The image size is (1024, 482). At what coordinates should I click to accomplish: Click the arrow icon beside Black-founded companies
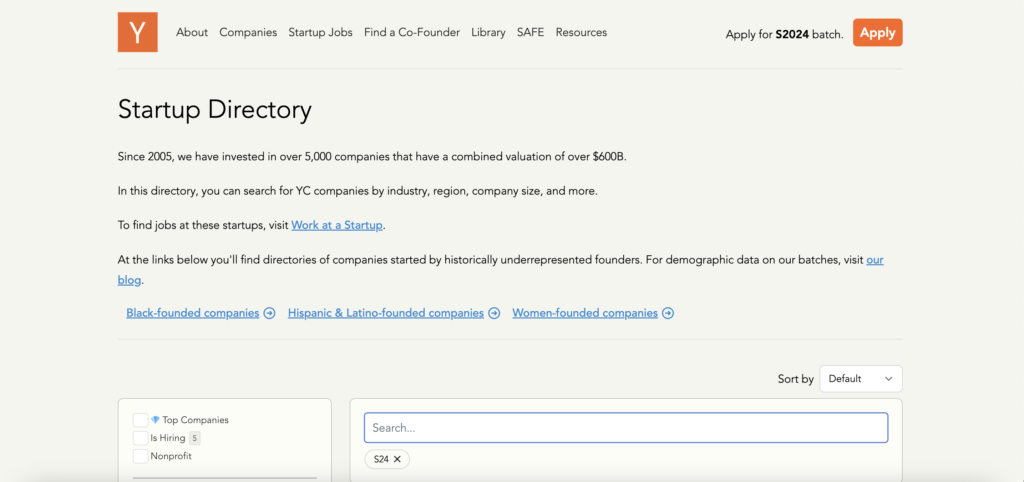[269, 313]
